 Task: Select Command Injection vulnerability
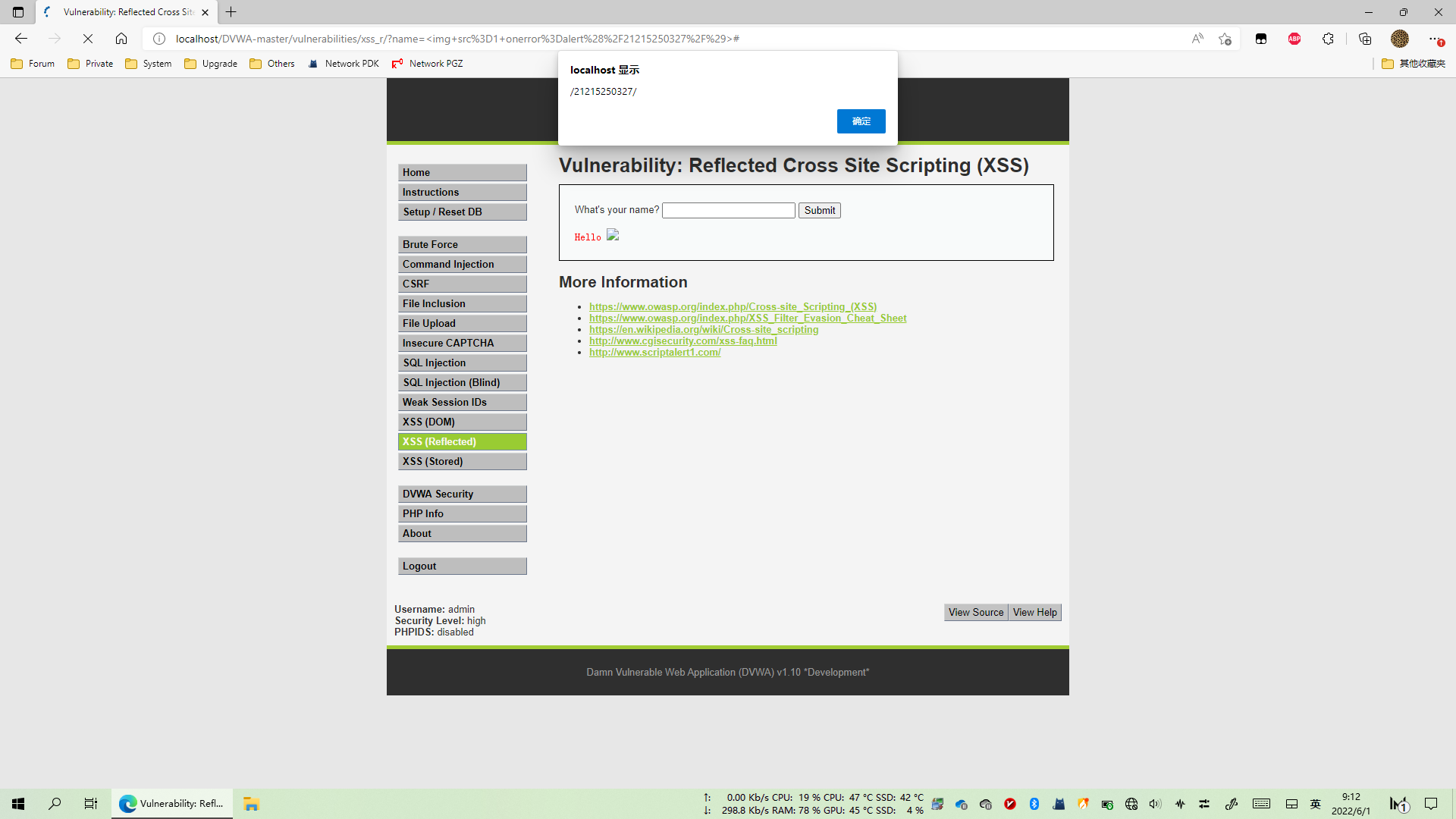point(462,265)
